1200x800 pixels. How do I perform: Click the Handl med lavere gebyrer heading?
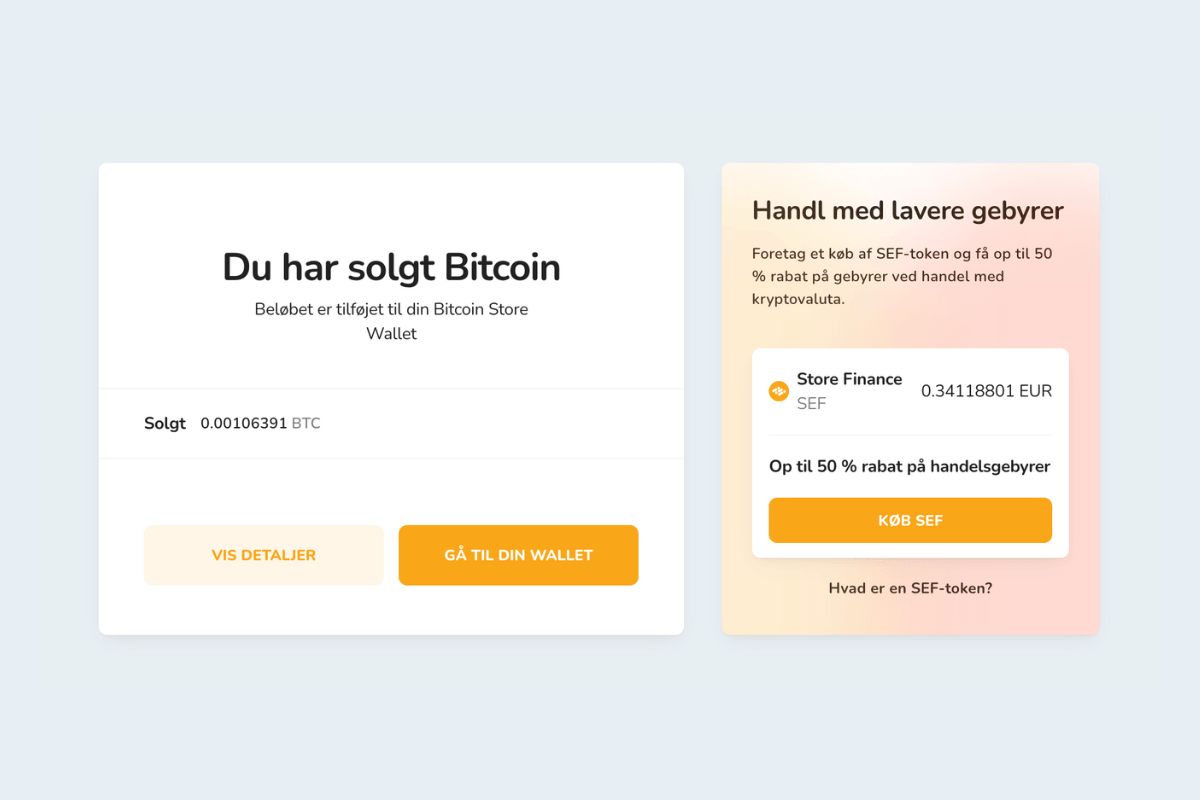pyautogui.click(x=907, y=211)
